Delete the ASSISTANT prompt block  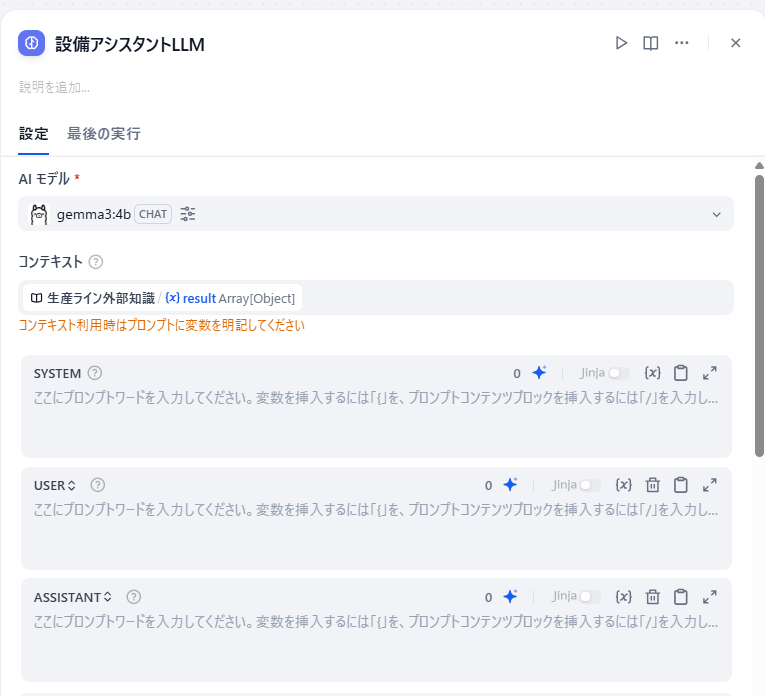point(652,597)
